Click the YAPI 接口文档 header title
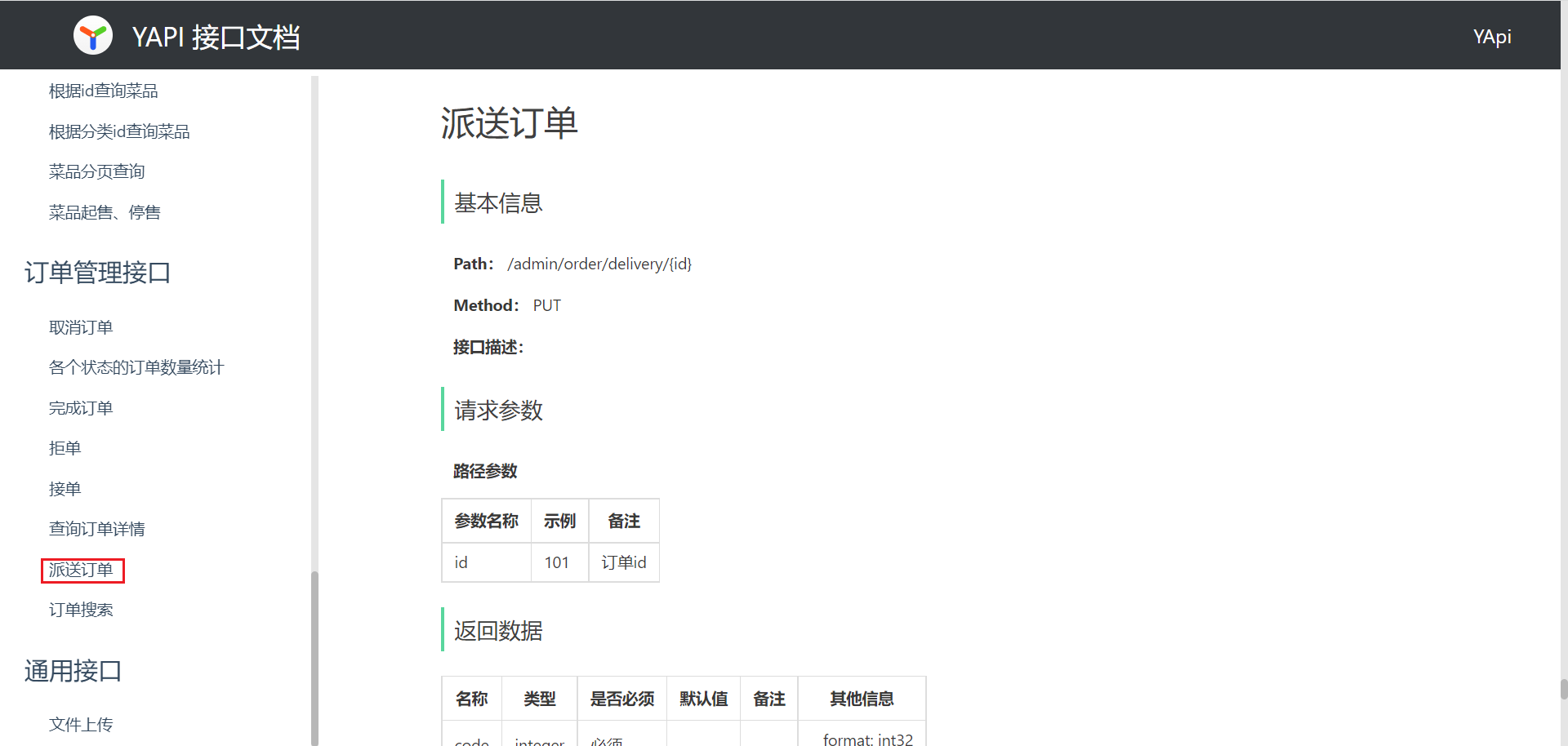This screenshot has width=1568, height=746. (x=216, y=37)
